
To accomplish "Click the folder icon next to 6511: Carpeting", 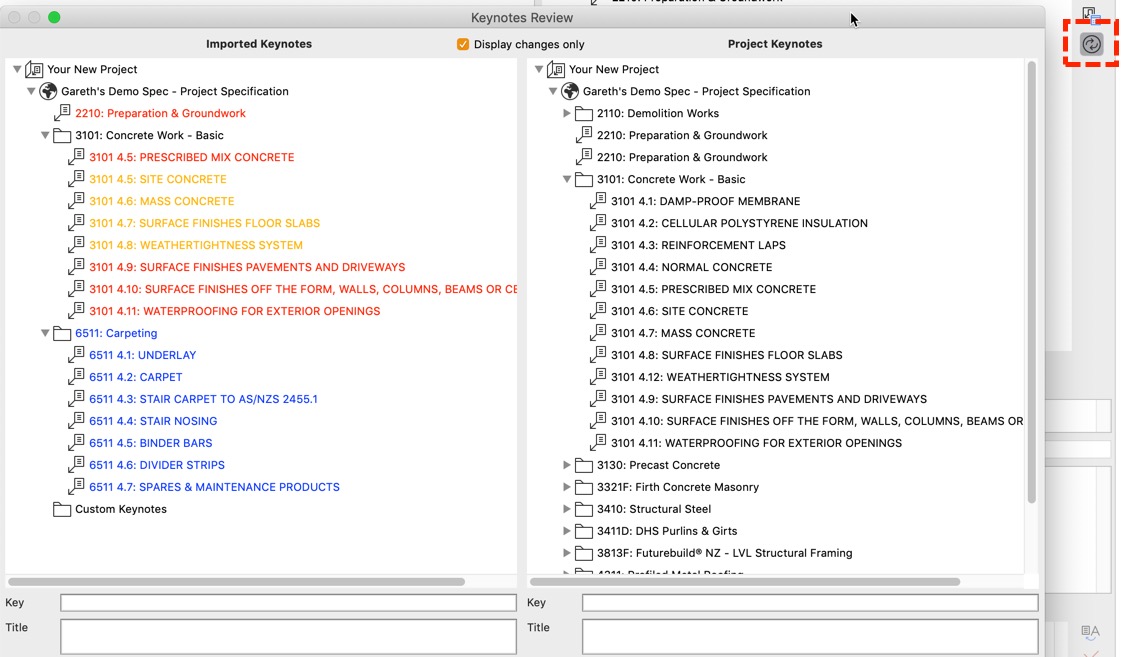I will [62, 333].
